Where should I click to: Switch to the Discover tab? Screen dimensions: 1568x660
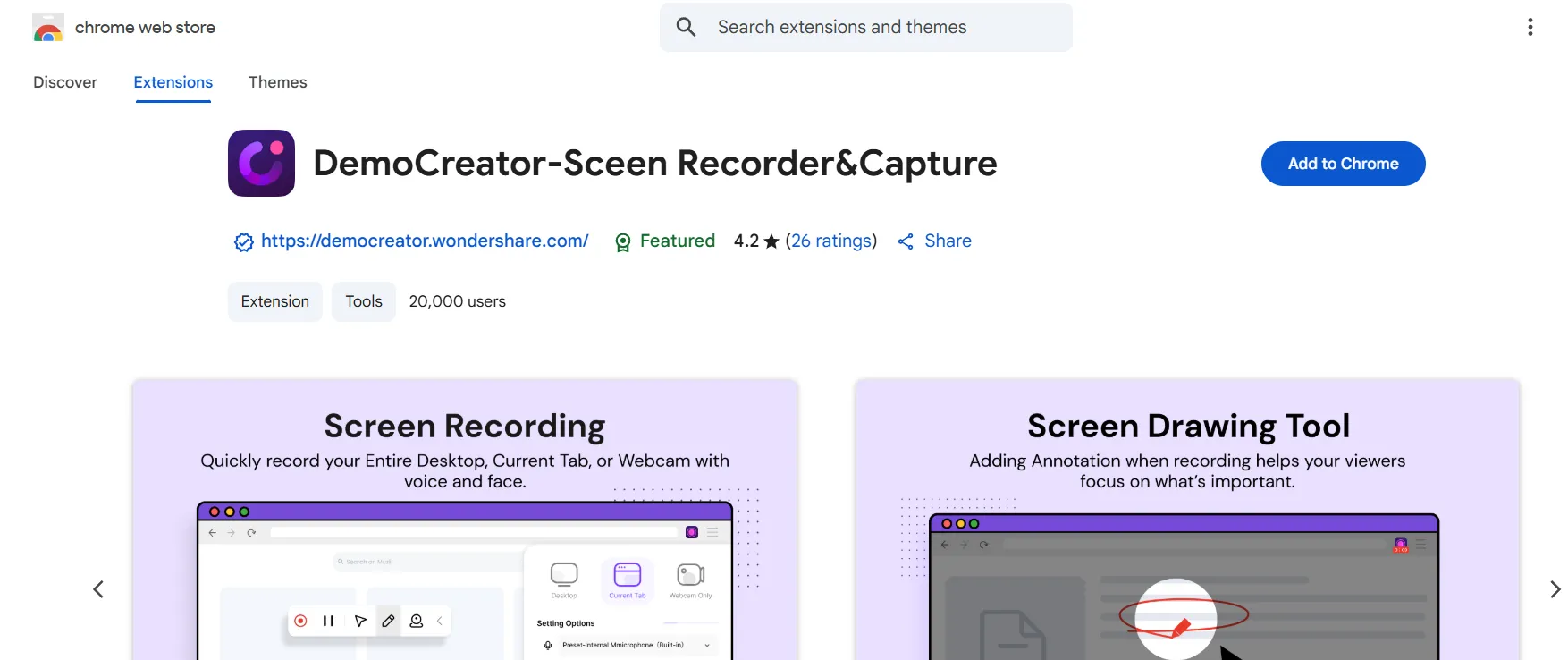tap(65, 82)
